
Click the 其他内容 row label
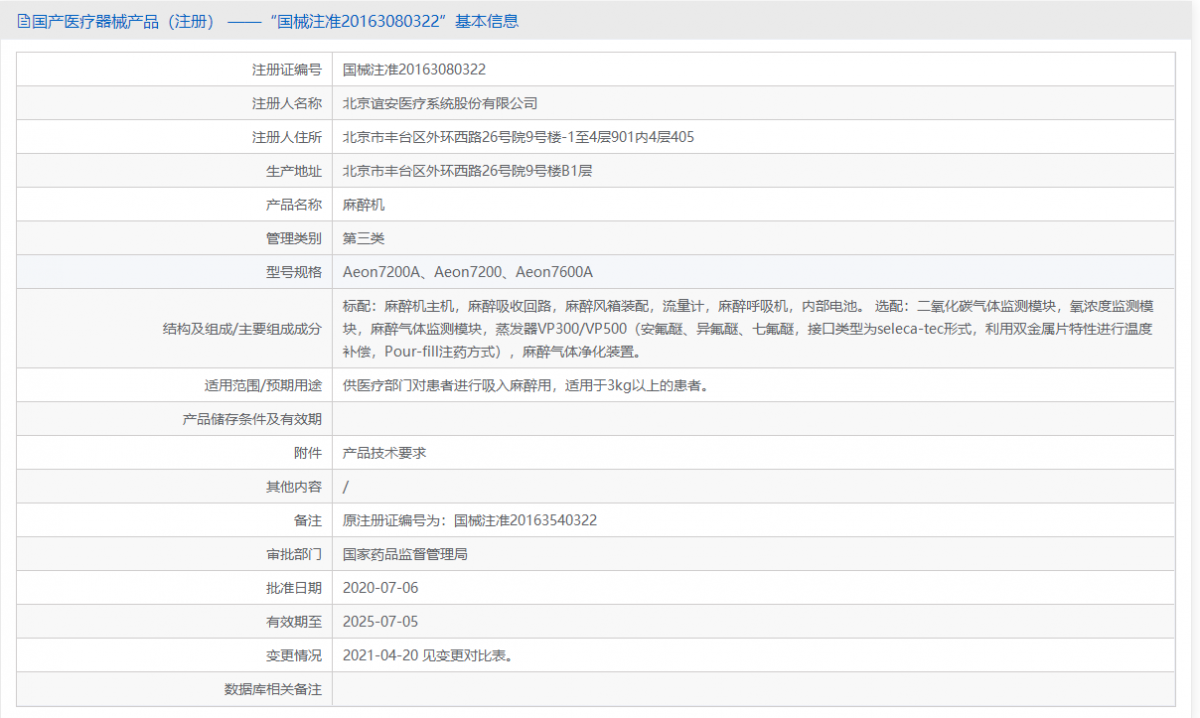click(294, 487)
